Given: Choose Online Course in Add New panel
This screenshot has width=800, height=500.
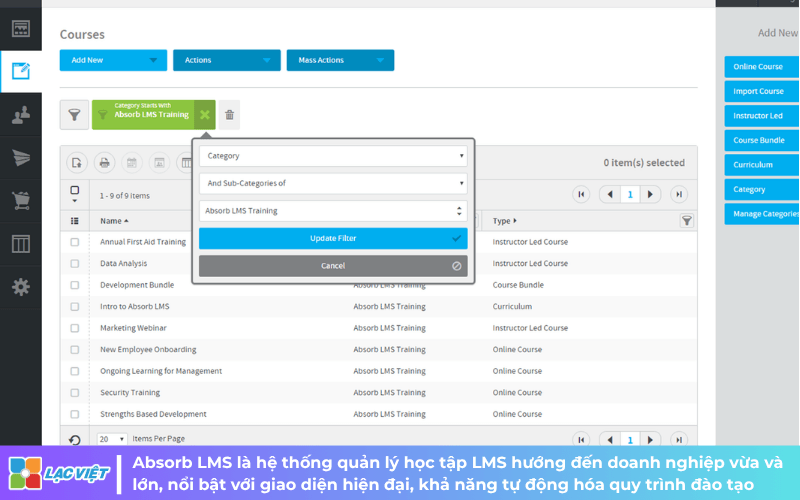Looking at the screenshot, I should [x=762, y=67].
